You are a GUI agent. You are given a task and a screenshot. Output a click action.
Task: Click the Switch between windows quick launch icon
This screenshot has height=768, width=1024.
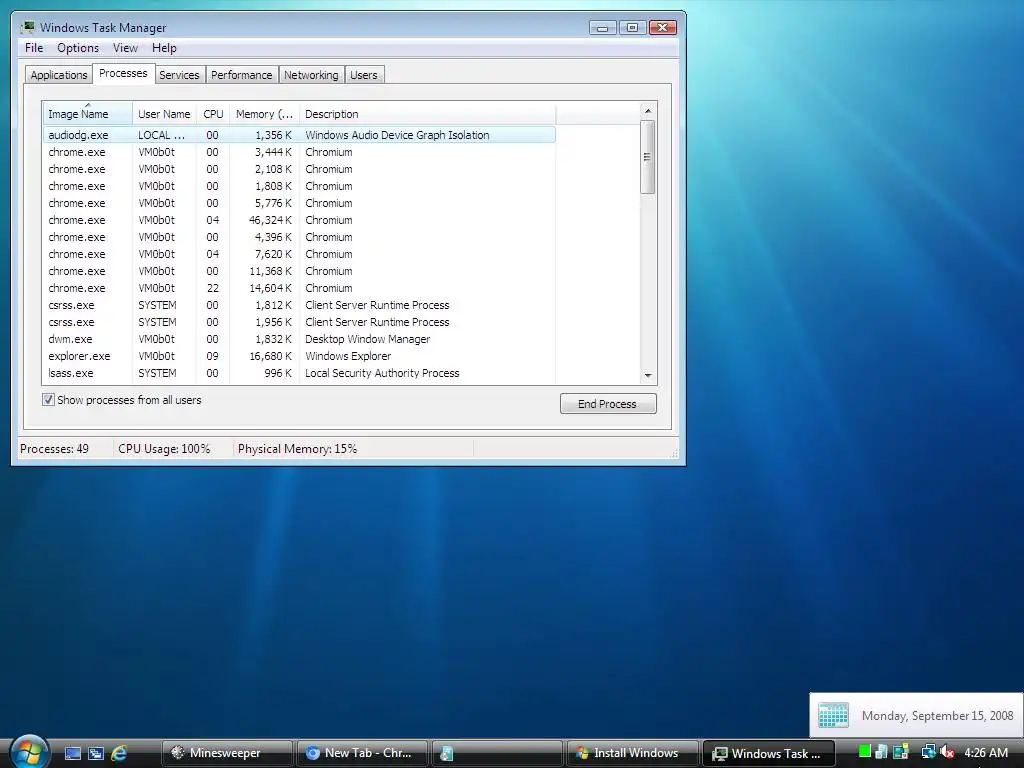point(96,753)
